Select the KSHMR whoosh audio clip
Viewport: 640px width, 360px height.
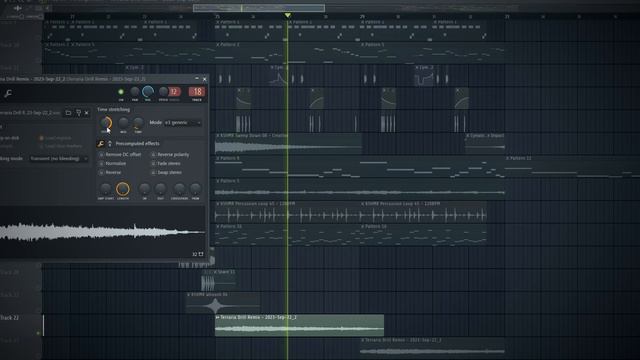click(223, 302)
